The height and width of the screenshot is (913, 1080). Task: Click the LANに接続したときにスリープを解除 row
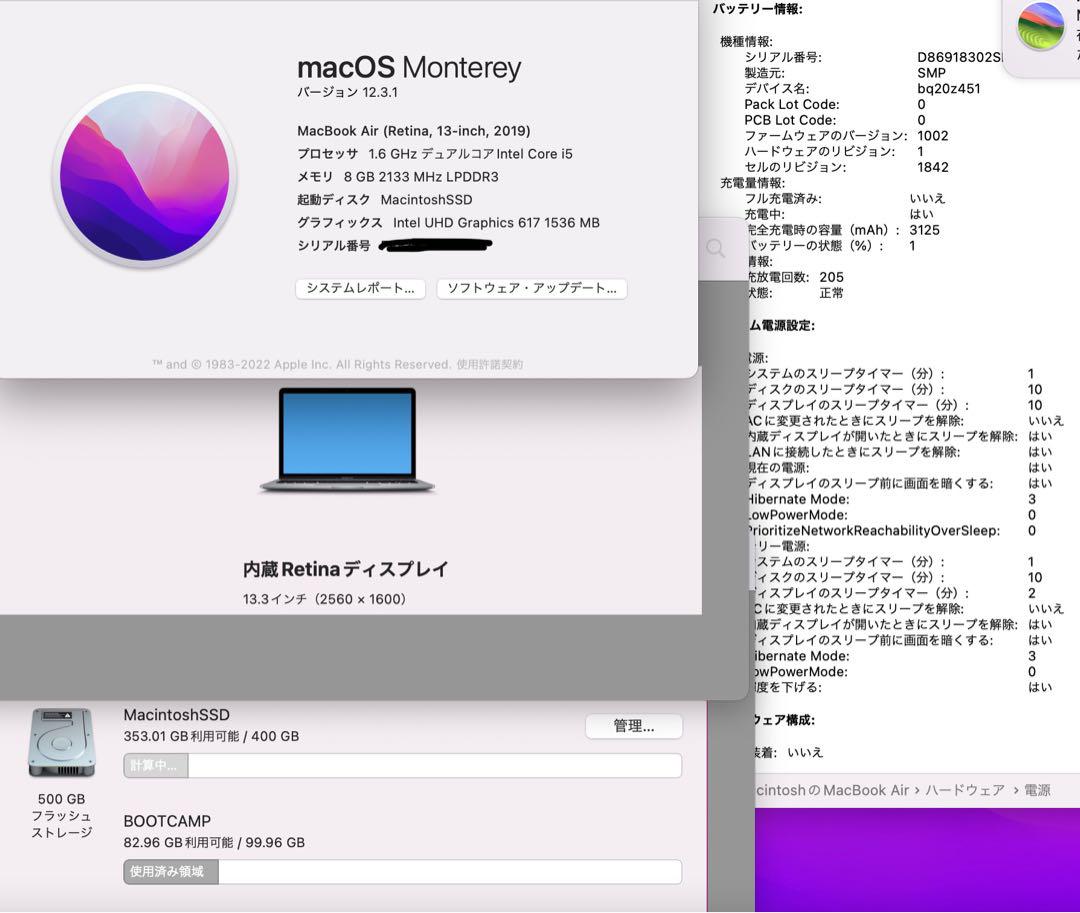[900, 452]
